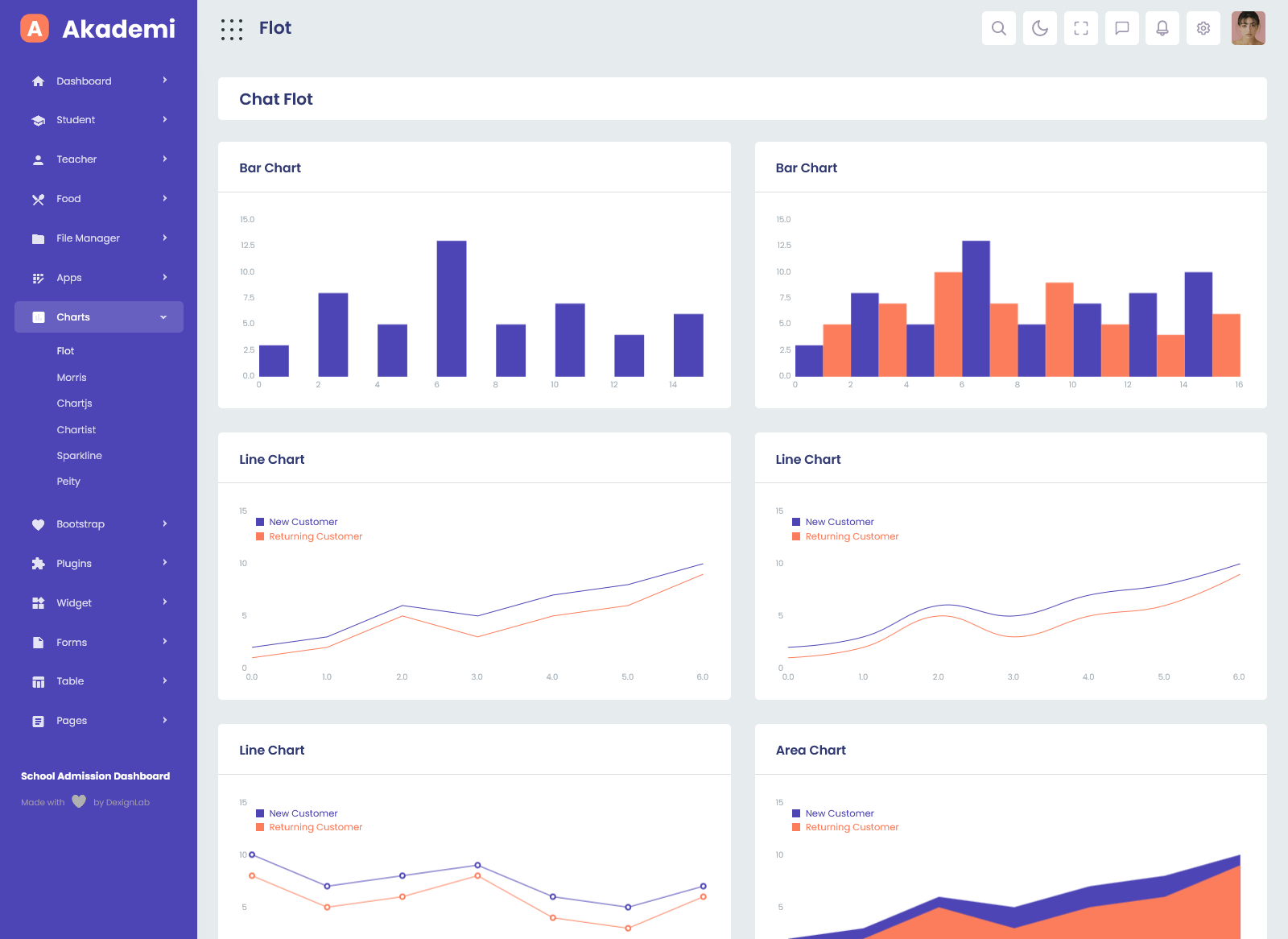Expand the Dashboard menu chevron
The image size is (1288, 939).
[165, 81]
